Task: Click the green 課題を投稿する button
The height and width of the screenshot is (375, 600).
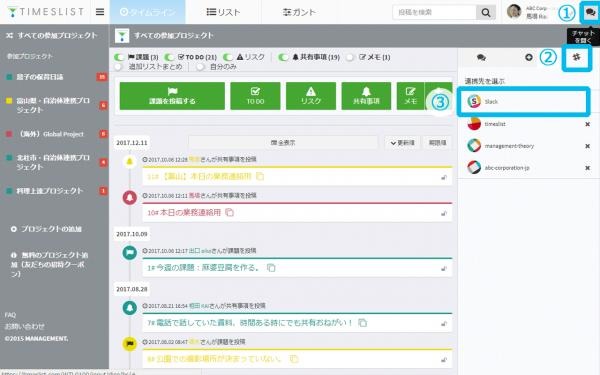Action: [172, 96]
